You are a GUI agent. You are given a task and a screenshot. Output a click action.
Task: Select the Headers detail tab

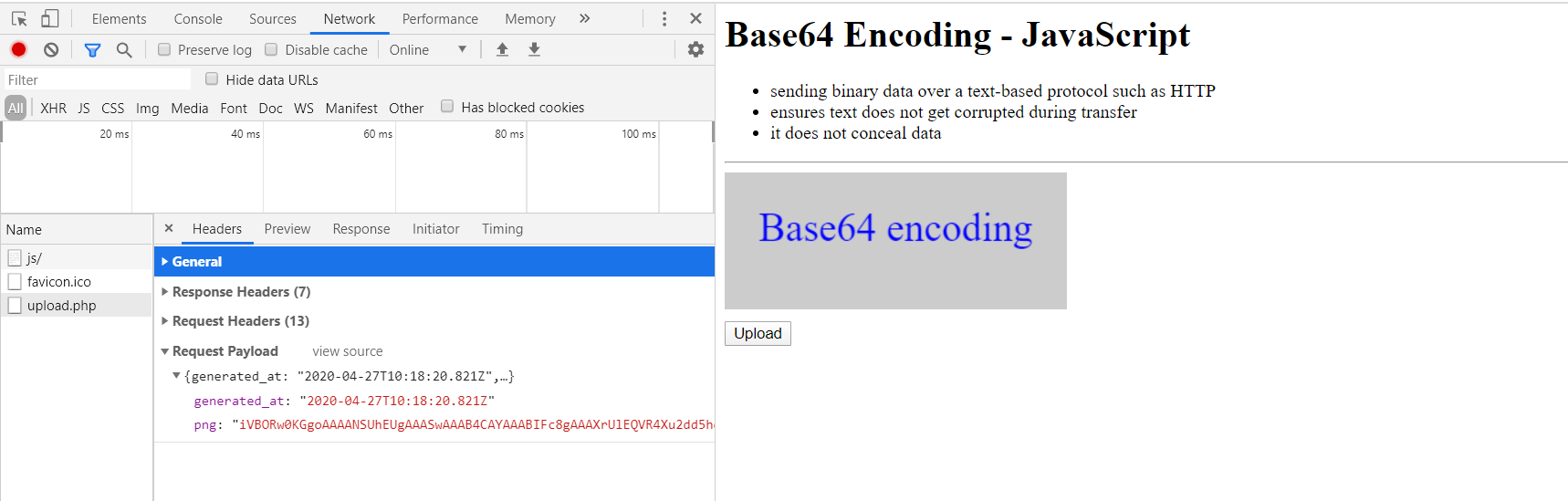pyautogui.click(x=217, y=228)
